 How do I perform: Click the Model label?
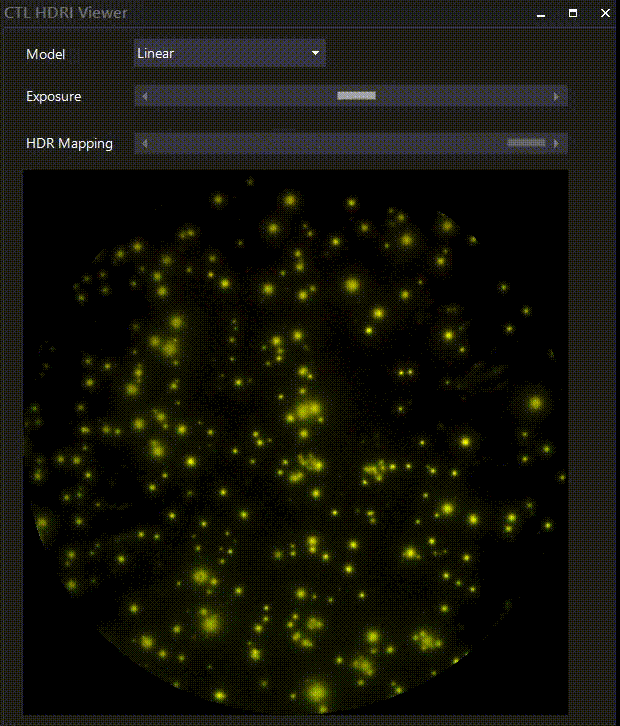[45, 54]
